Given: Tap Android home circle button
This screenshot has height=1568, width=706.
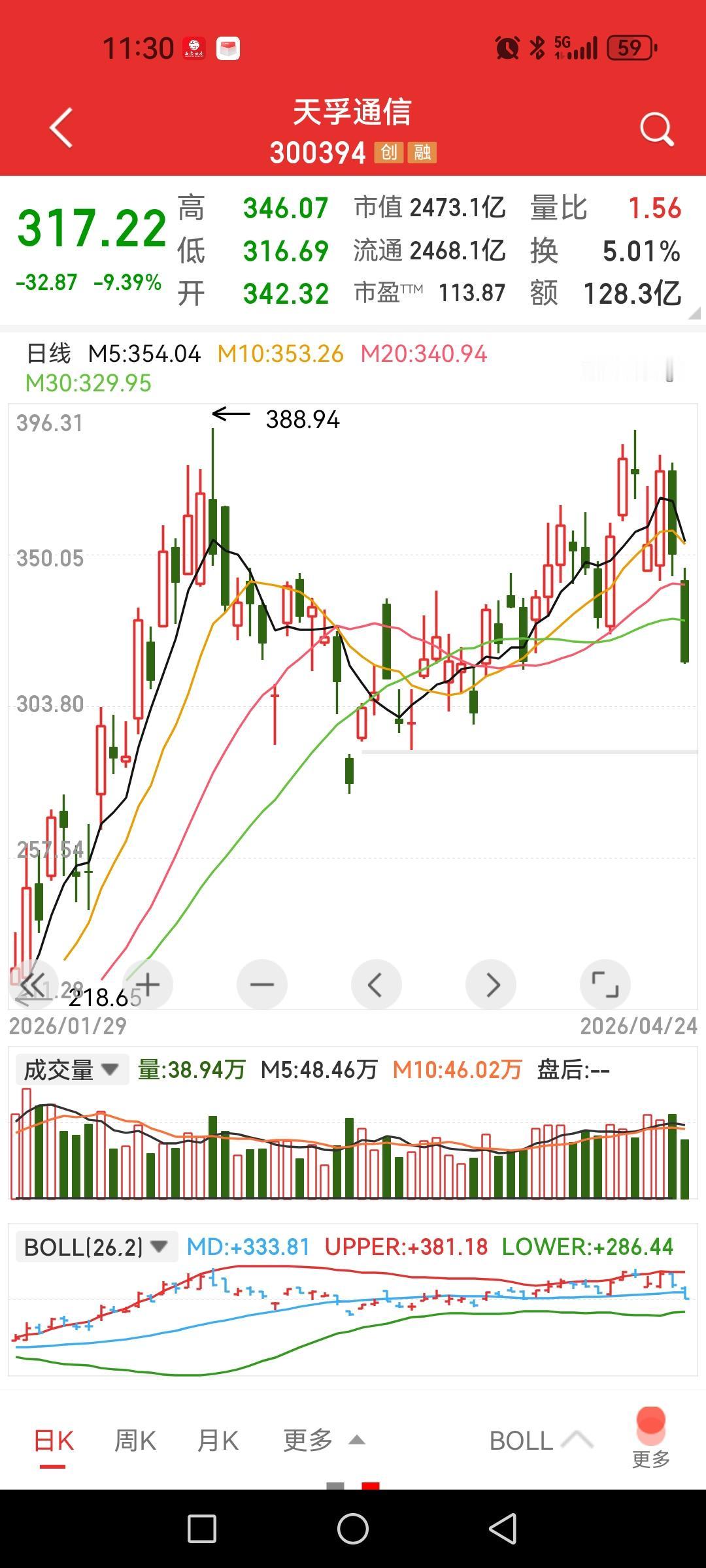Looking at the screenshot, I should 353,1529.
